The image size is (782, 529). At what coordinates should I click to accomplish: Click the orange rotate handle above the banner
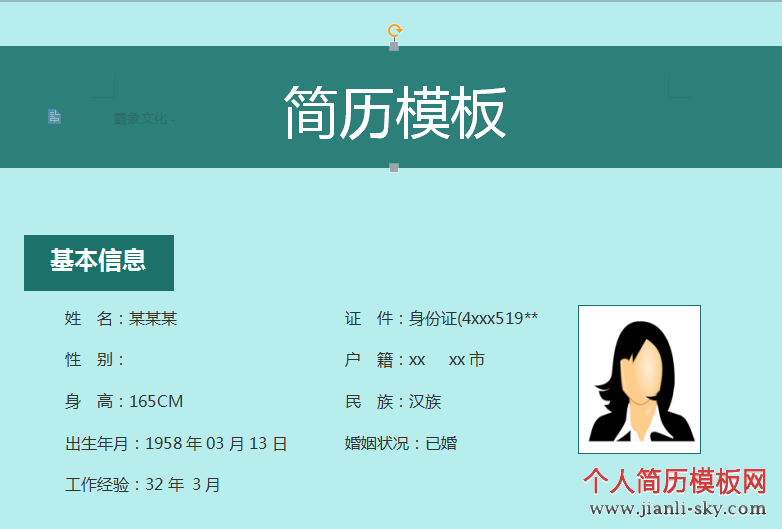tap(395, 31)
